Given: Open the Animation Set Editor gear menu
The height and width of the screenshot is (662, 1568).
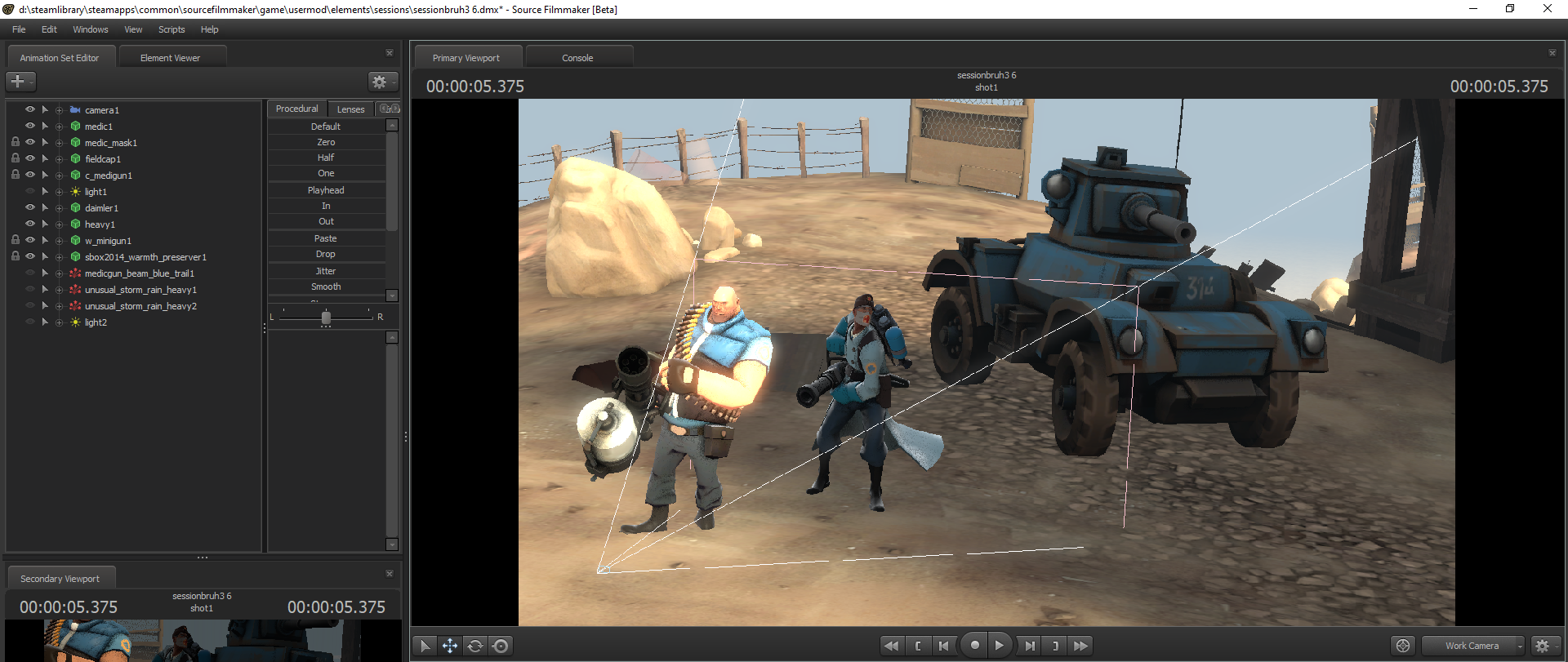Looking at the screenshot, I should tap(381, 82).
